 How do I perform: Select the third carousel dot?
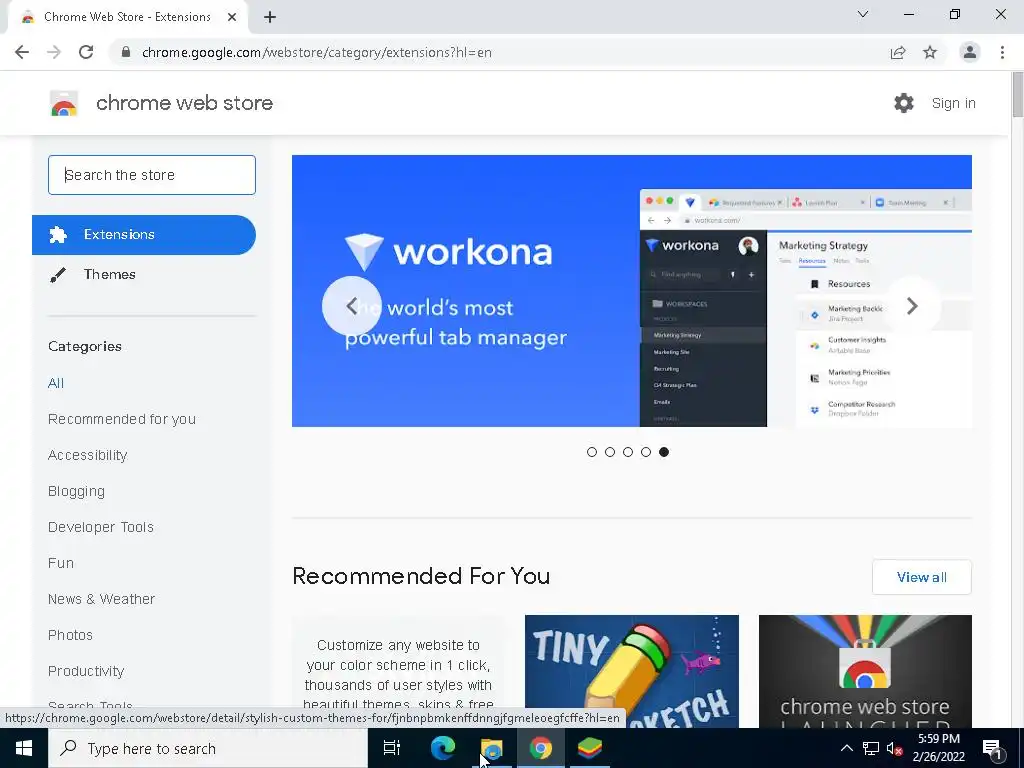pos(628,452)
